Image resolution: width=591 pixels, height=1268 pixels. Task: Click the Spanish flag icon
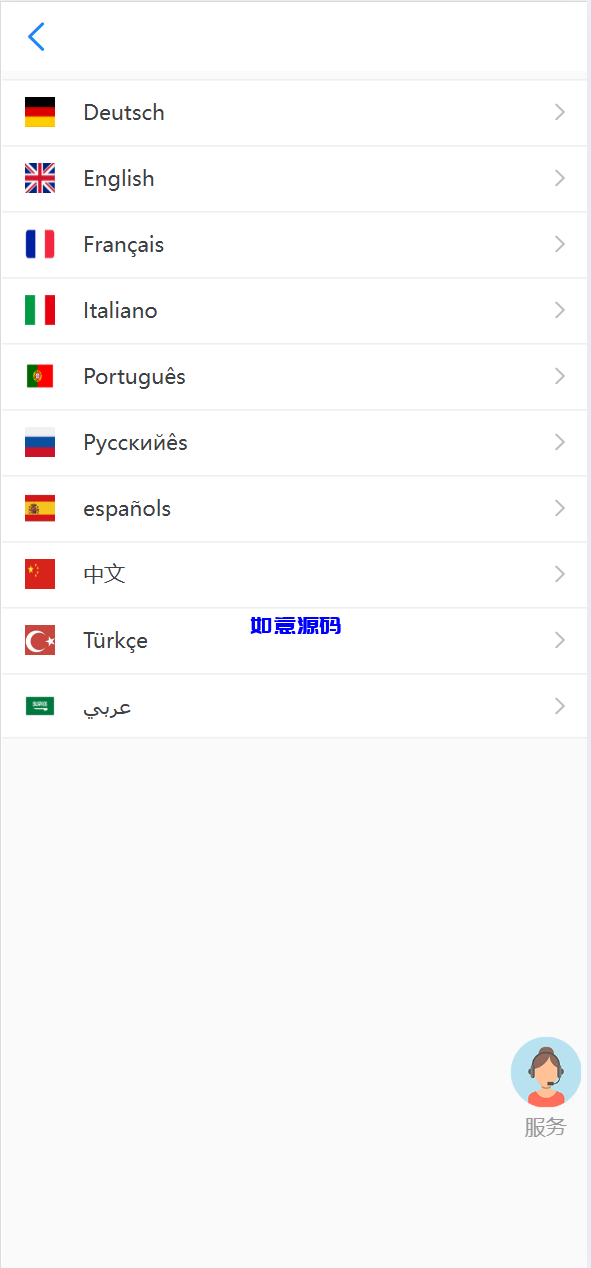[x=40, y=508]
